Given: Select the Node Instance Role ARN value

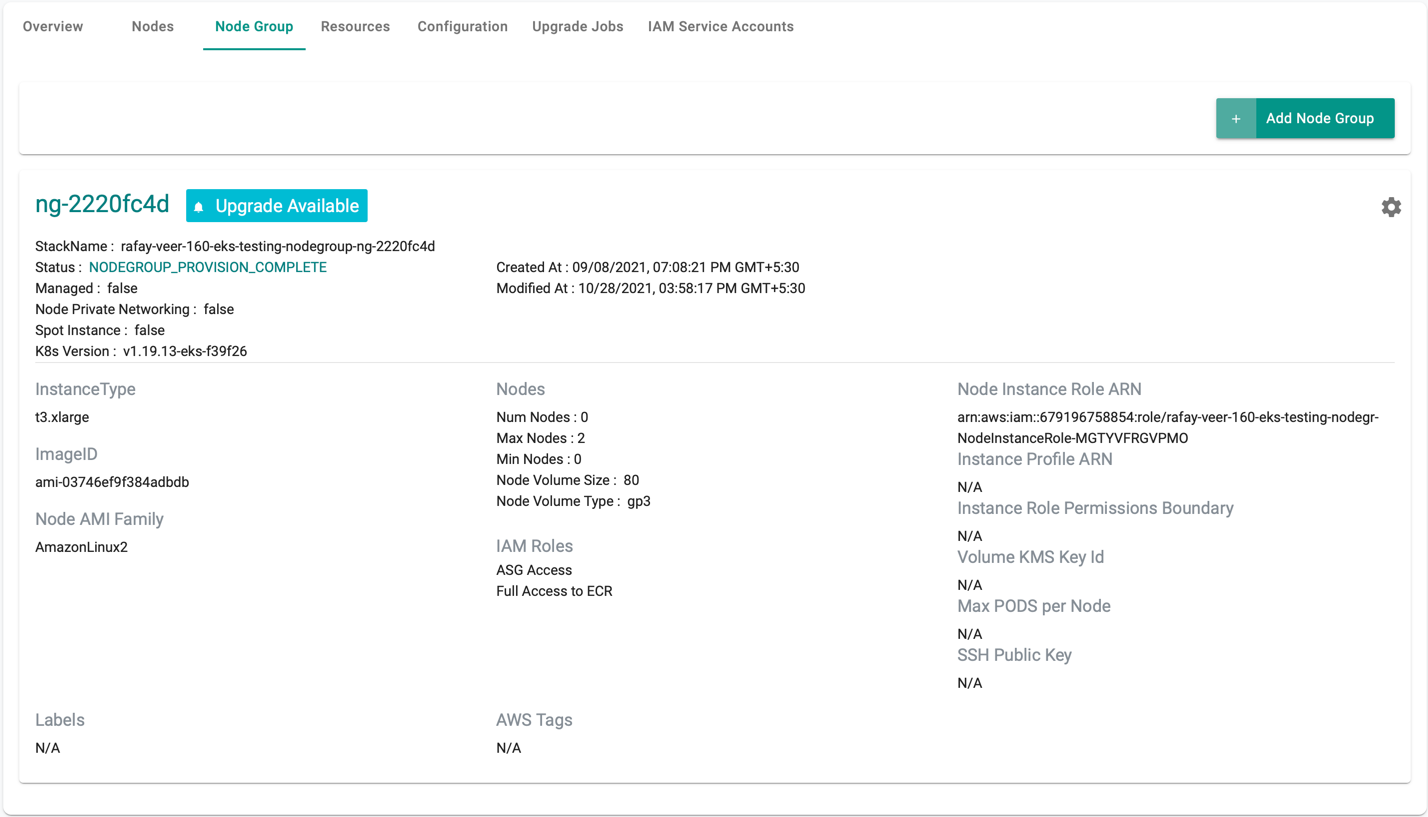Looking at the screenshot, I should (1168, 428).
